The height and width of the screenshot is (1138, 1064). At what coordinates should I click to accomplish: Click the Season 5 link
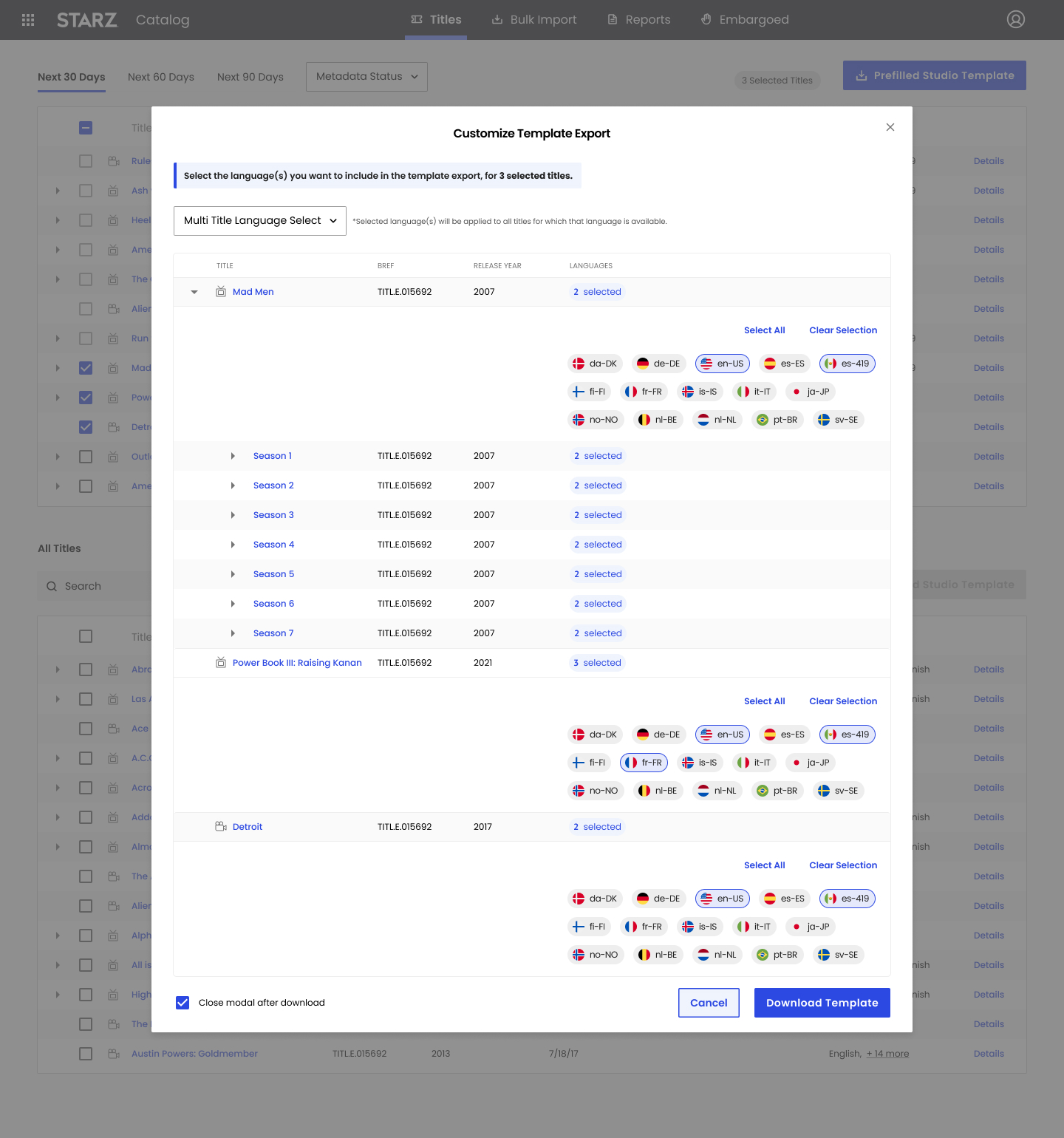[273, 574]
